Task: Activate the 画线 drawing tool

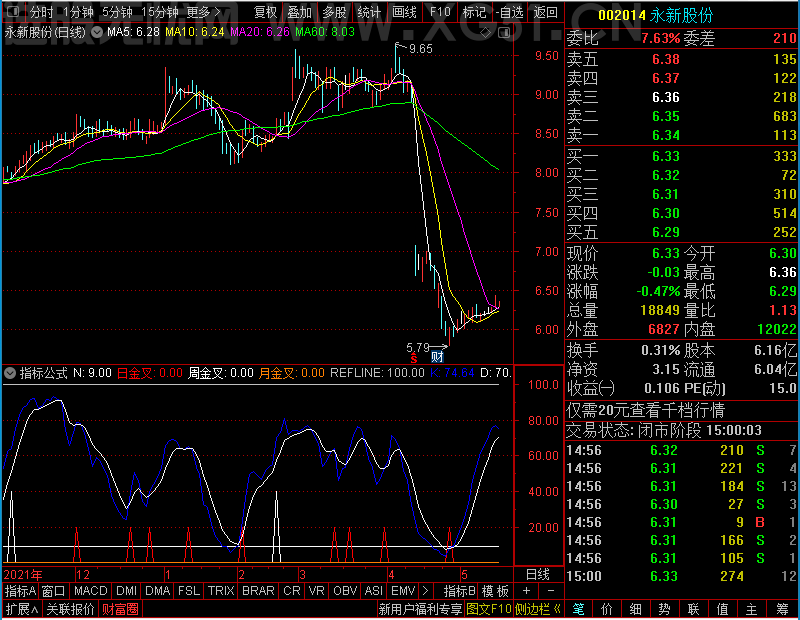Action: (404, 12)
